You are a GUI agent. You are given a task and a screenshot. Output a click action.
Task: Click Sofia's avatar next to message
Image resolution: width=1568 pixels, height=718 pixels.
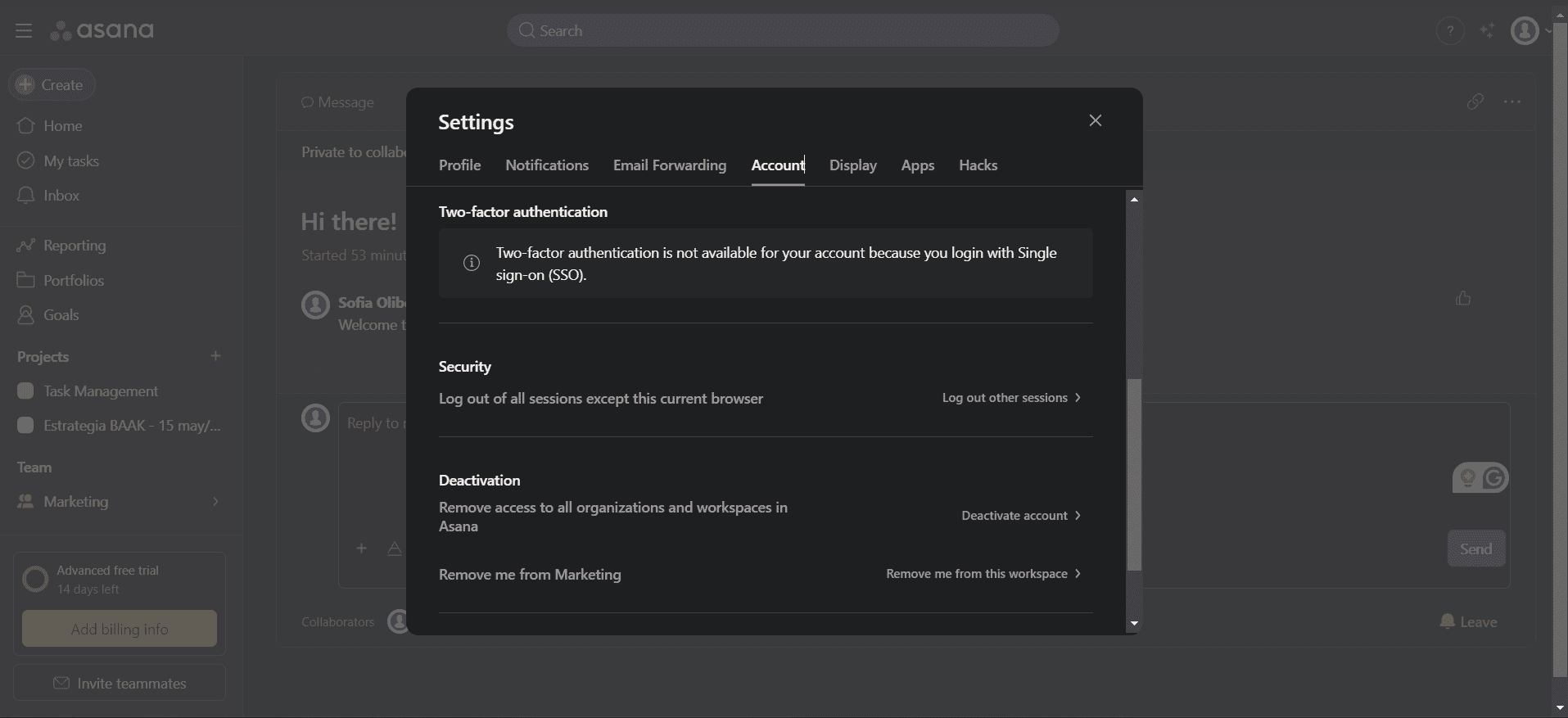315,305
